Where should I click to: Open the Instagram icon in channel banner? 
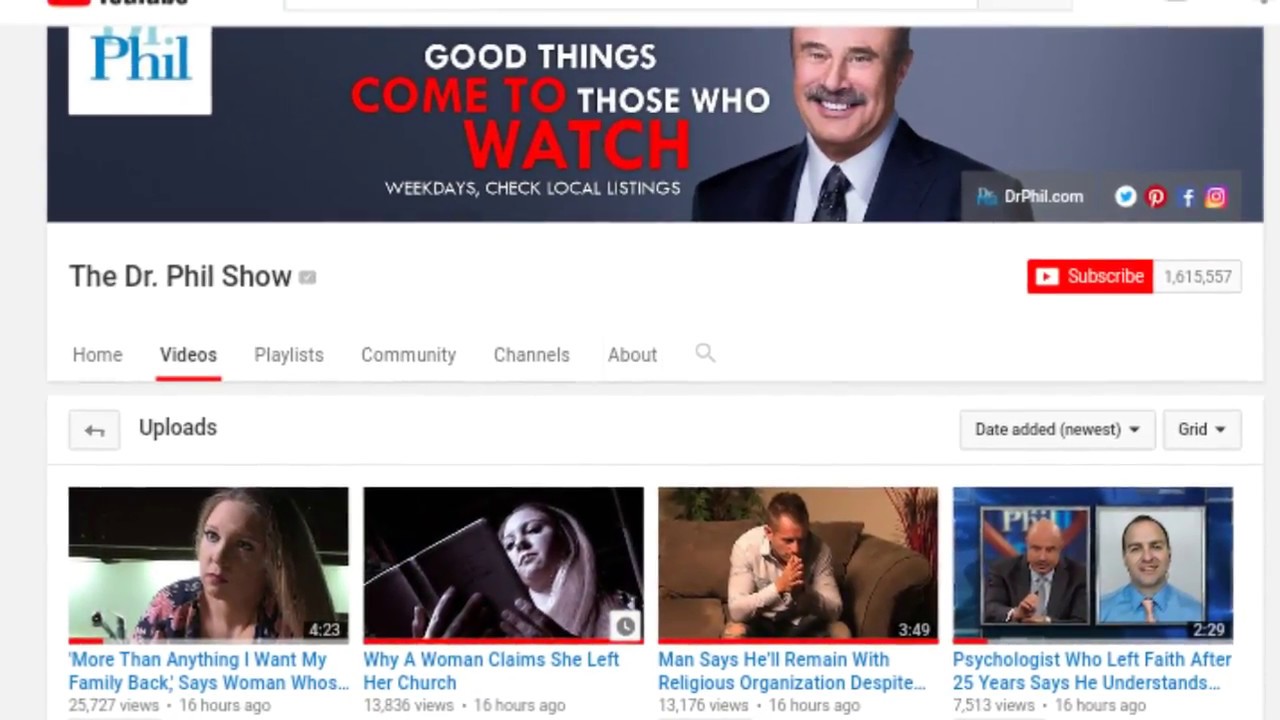(1215, 197)
